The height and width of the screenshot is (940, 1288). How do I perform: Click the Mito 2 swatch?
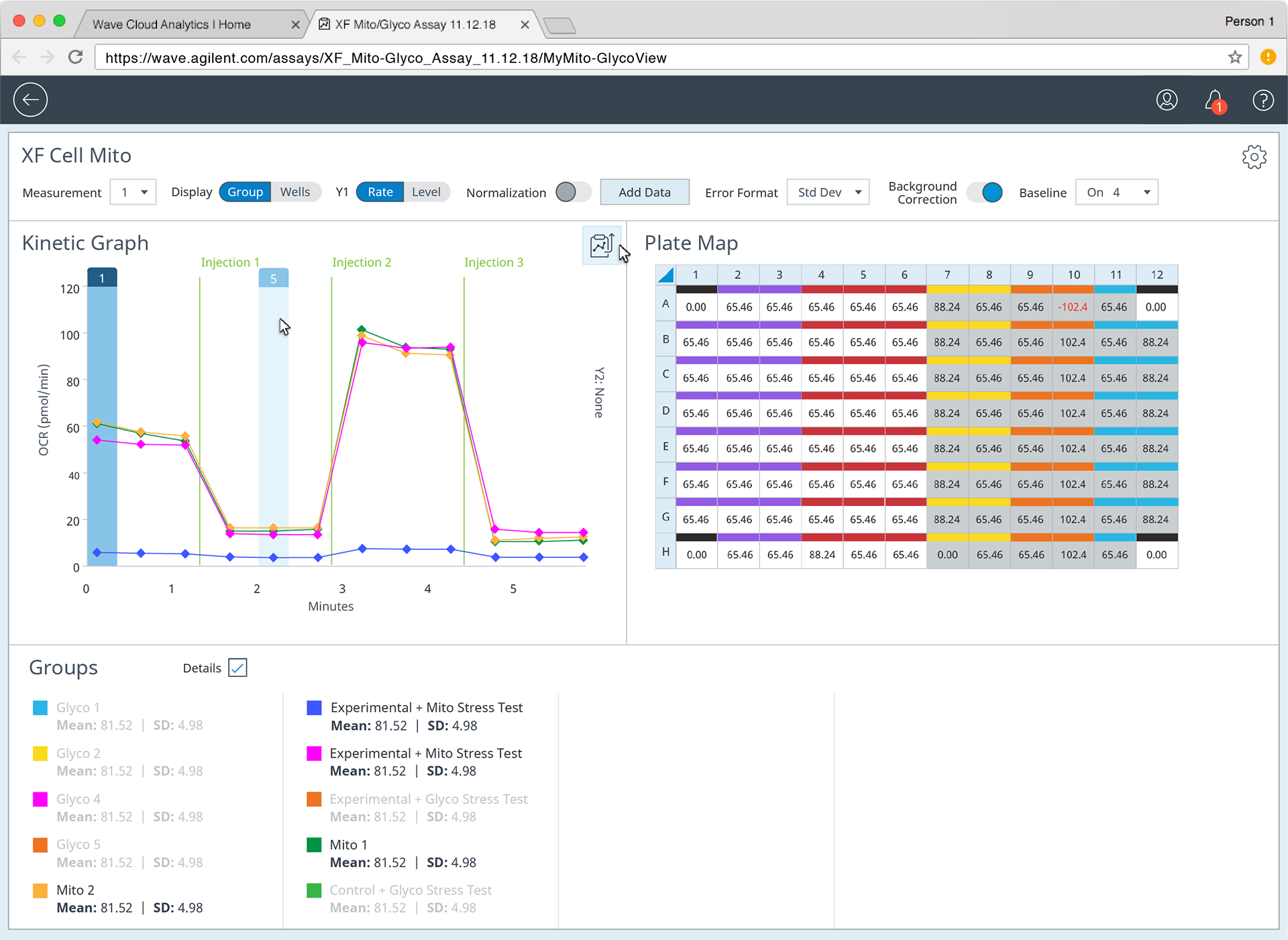[x=40, y=890]
